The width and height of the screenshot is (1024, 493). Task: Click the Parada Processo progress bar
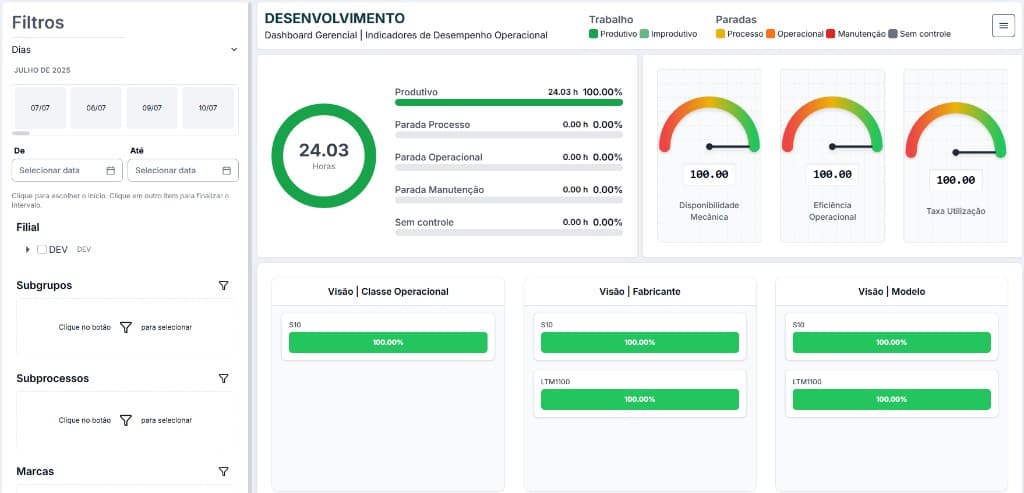(509, 135)
